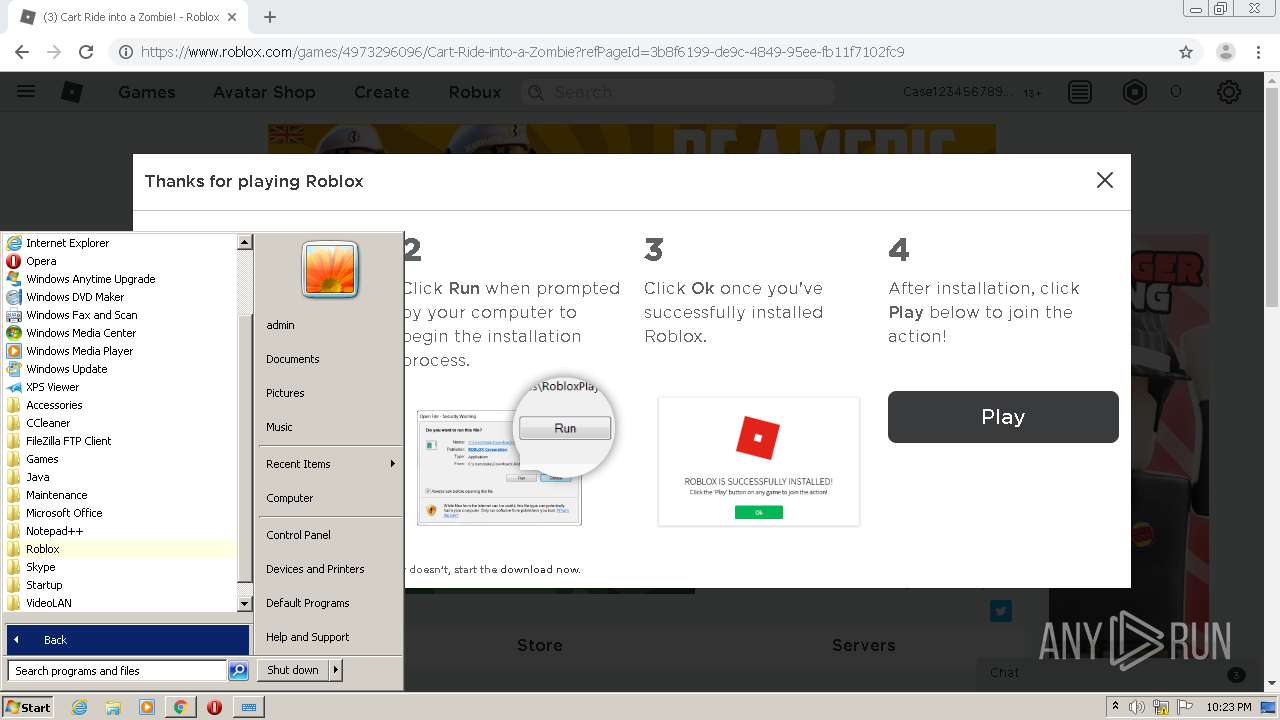
Task: Click Shut down button
Action: pyautogui.click(x=293, y=670)
